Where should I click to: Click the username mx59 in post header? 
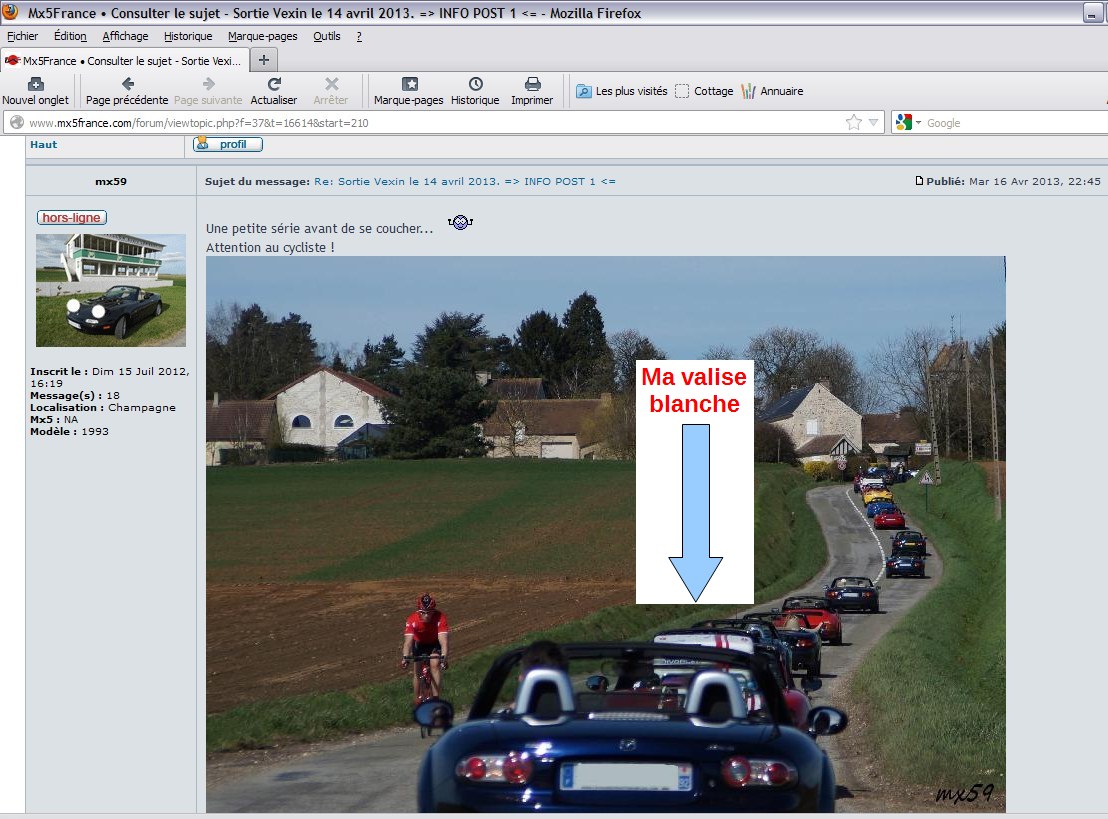click(111, 182)
